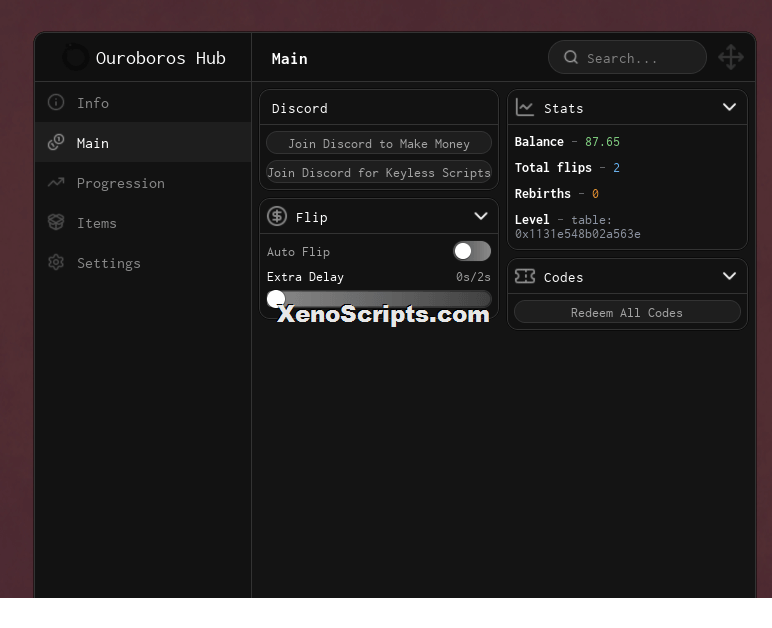Click the Ouroboros Hub title text
The image size is (772, 628).
161,58
